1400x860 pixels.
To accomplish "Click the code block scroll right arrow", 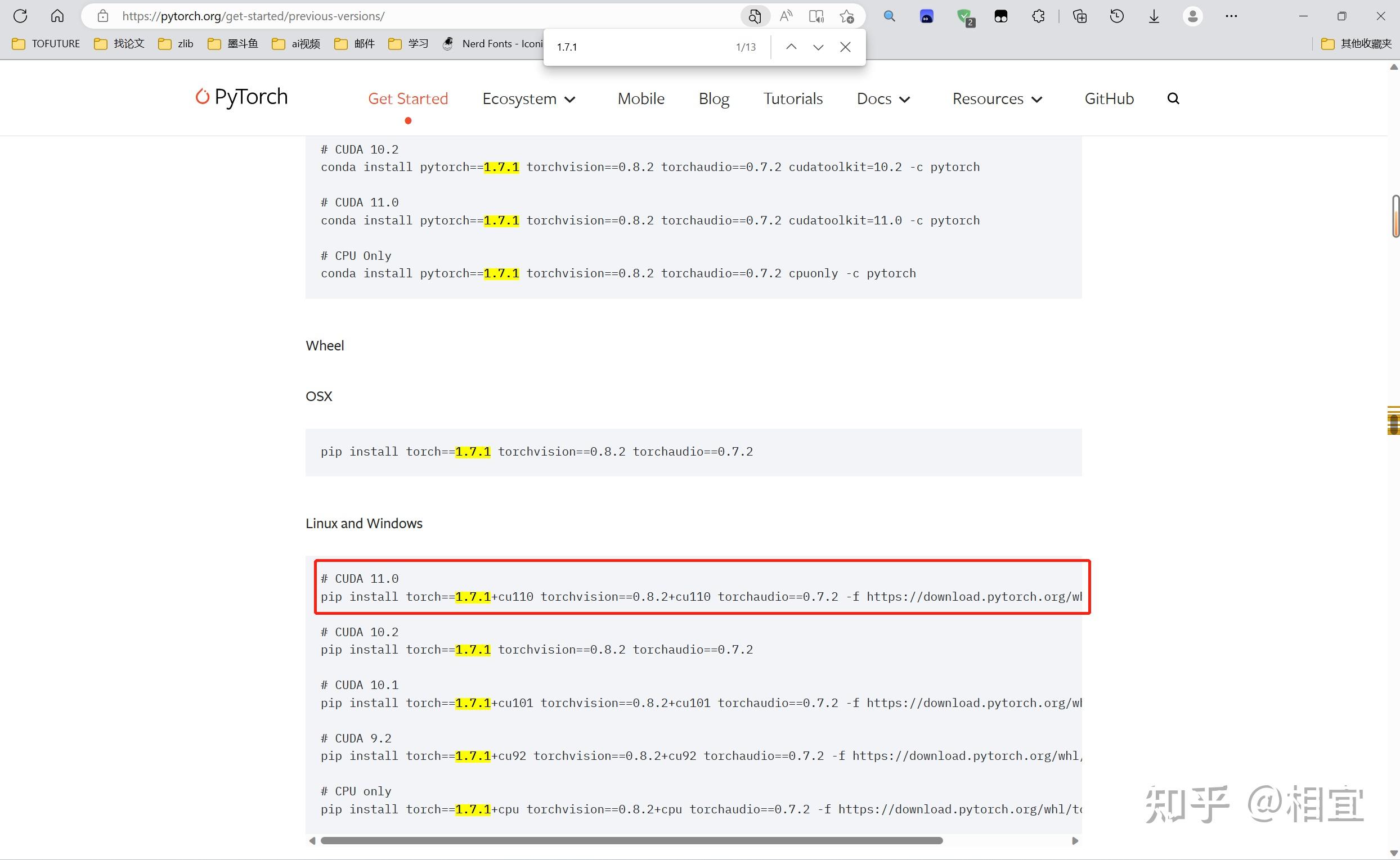I will (x=1075, y=841).
